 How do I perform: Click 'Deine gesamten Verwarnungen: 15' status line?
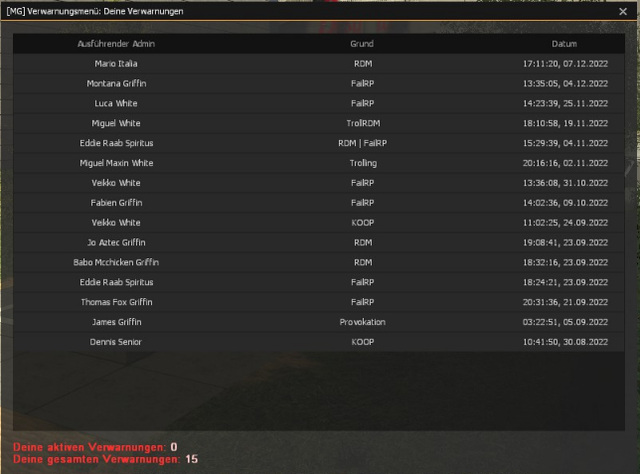tap(105, 459)
